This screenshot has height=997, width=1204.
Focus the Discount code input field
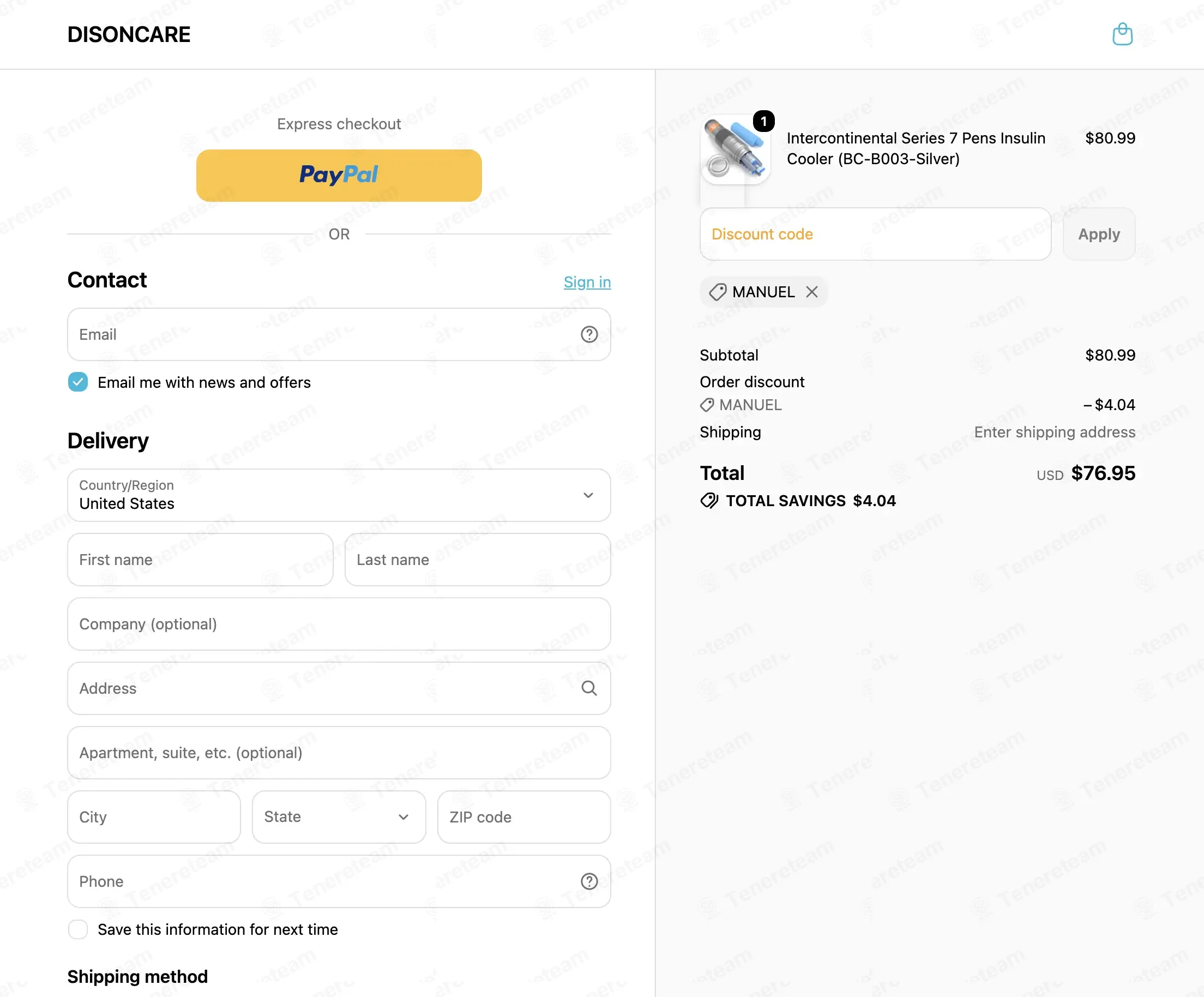(x=876, y=234)
